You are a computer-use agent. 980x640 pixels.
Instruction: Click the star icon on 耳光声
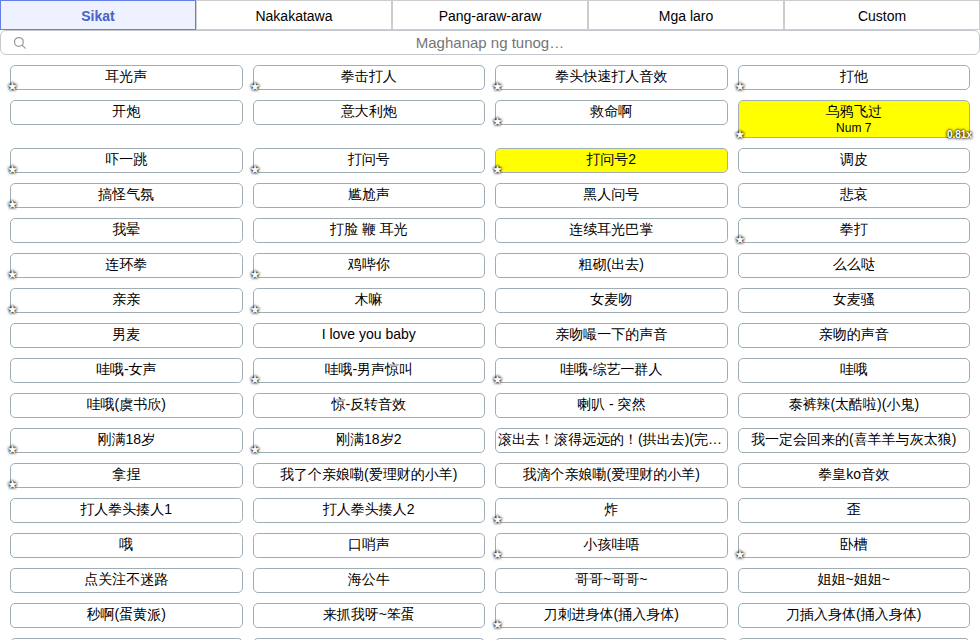(x=12, y=87)
